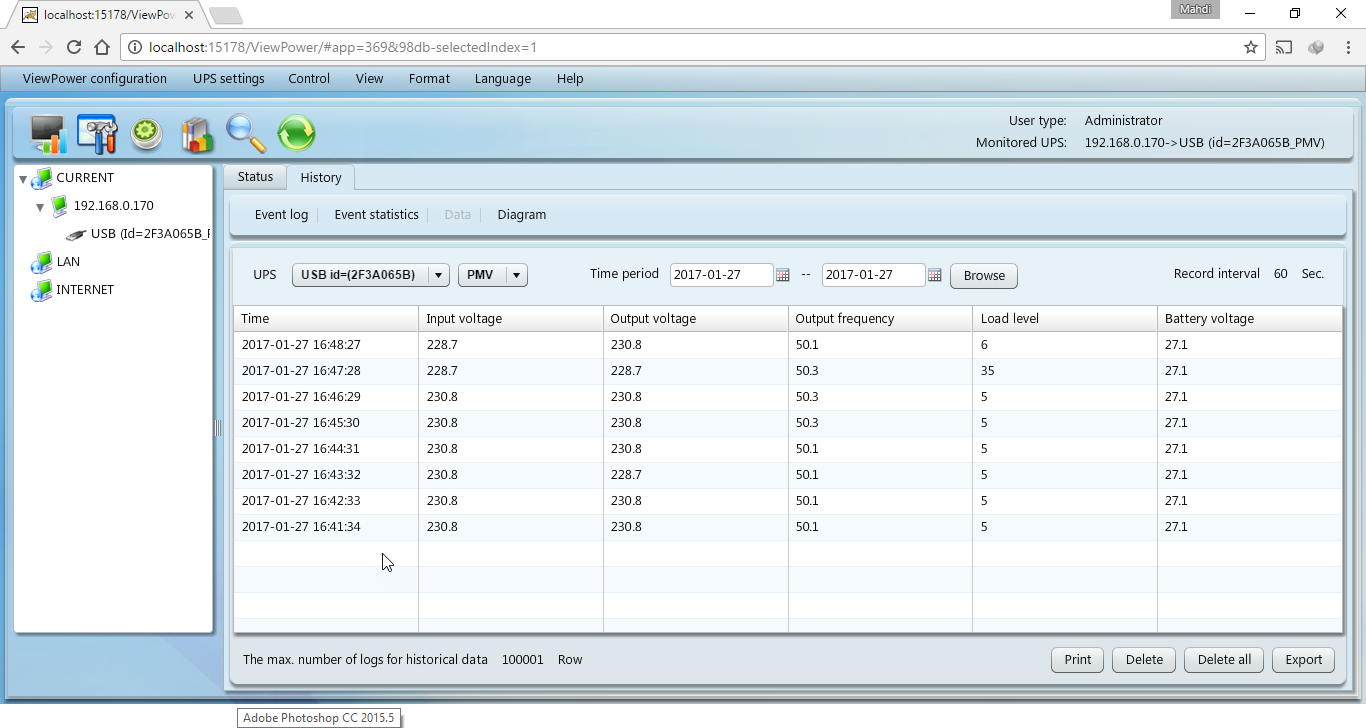Open the UPS settings menu
This screenshot has width=1366, height=728.
point(229,79)
